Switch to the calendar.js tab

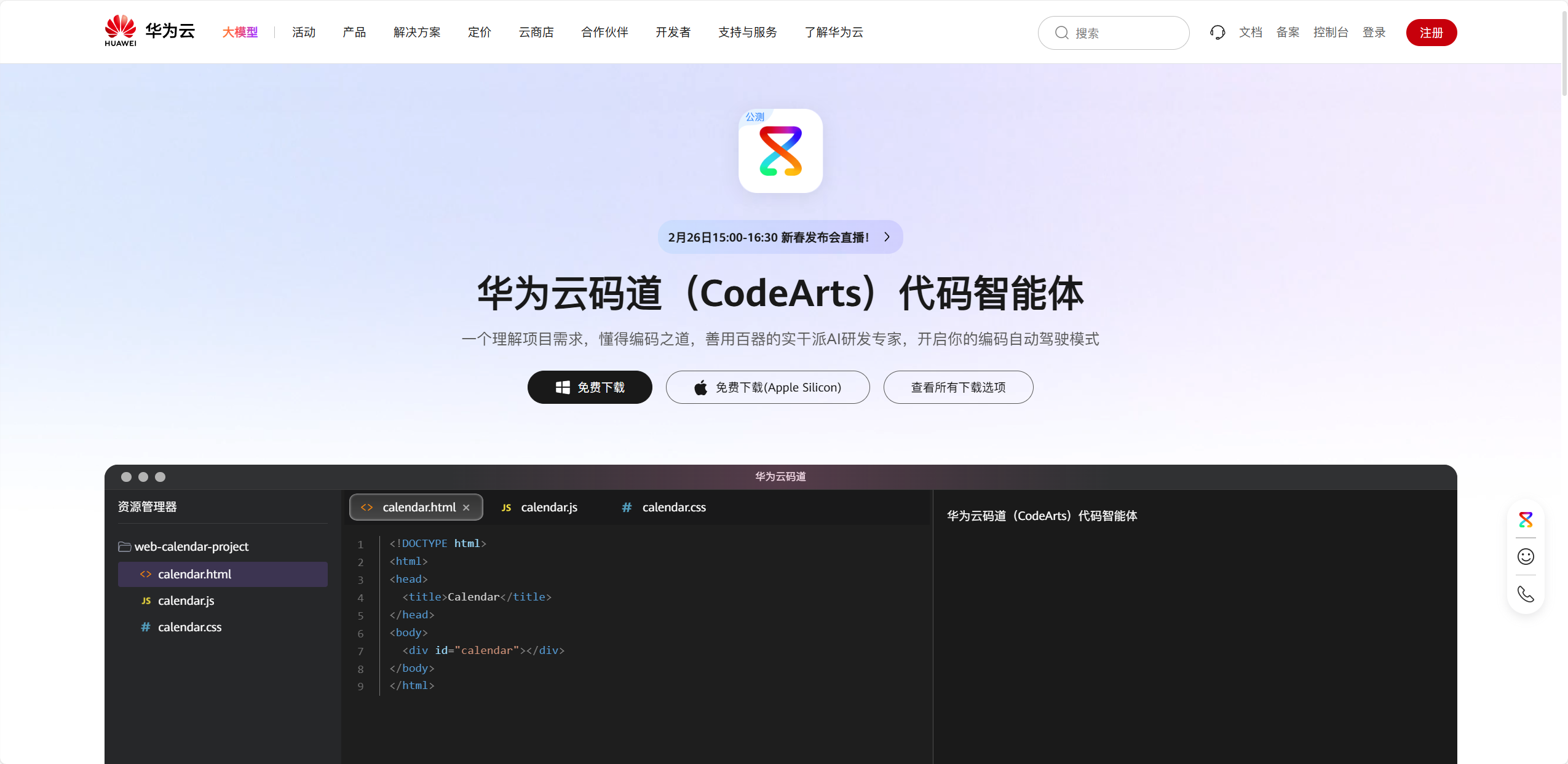(x=540, y=508)
